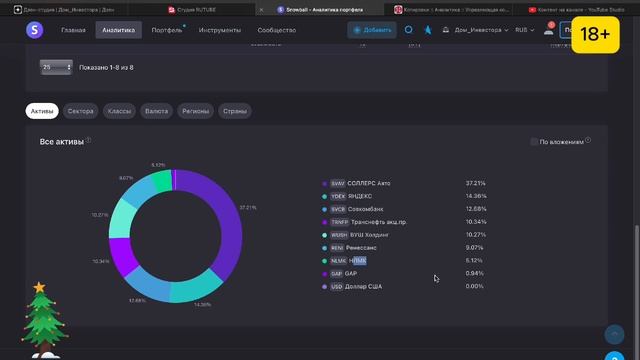Open the RUB currency dropdown
Viewport: 640px width, 360px height.
pyautogui.click(x=524, y=30)
